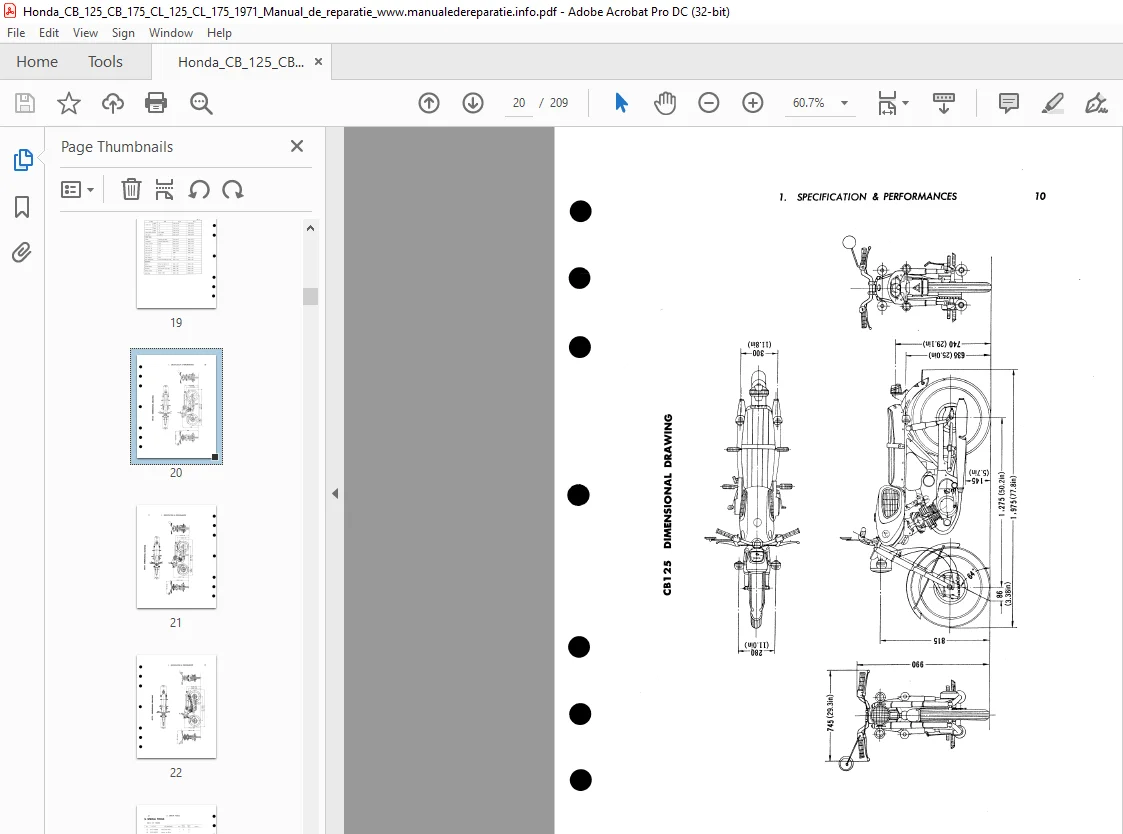Viewport: 1123px width, 834px height.
Task: Open thumbnail options menu dropdown
Action: 77,190
